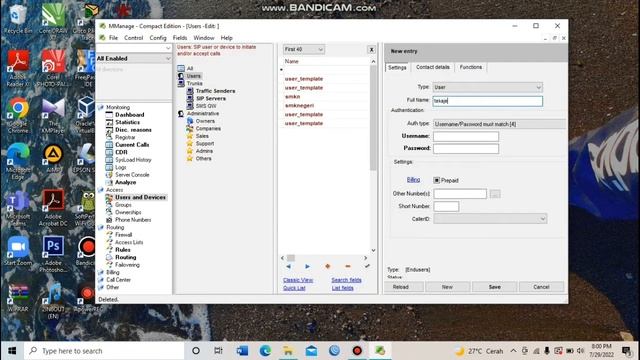
Task: Go to previous record arrow
Action: click(288, 267)
